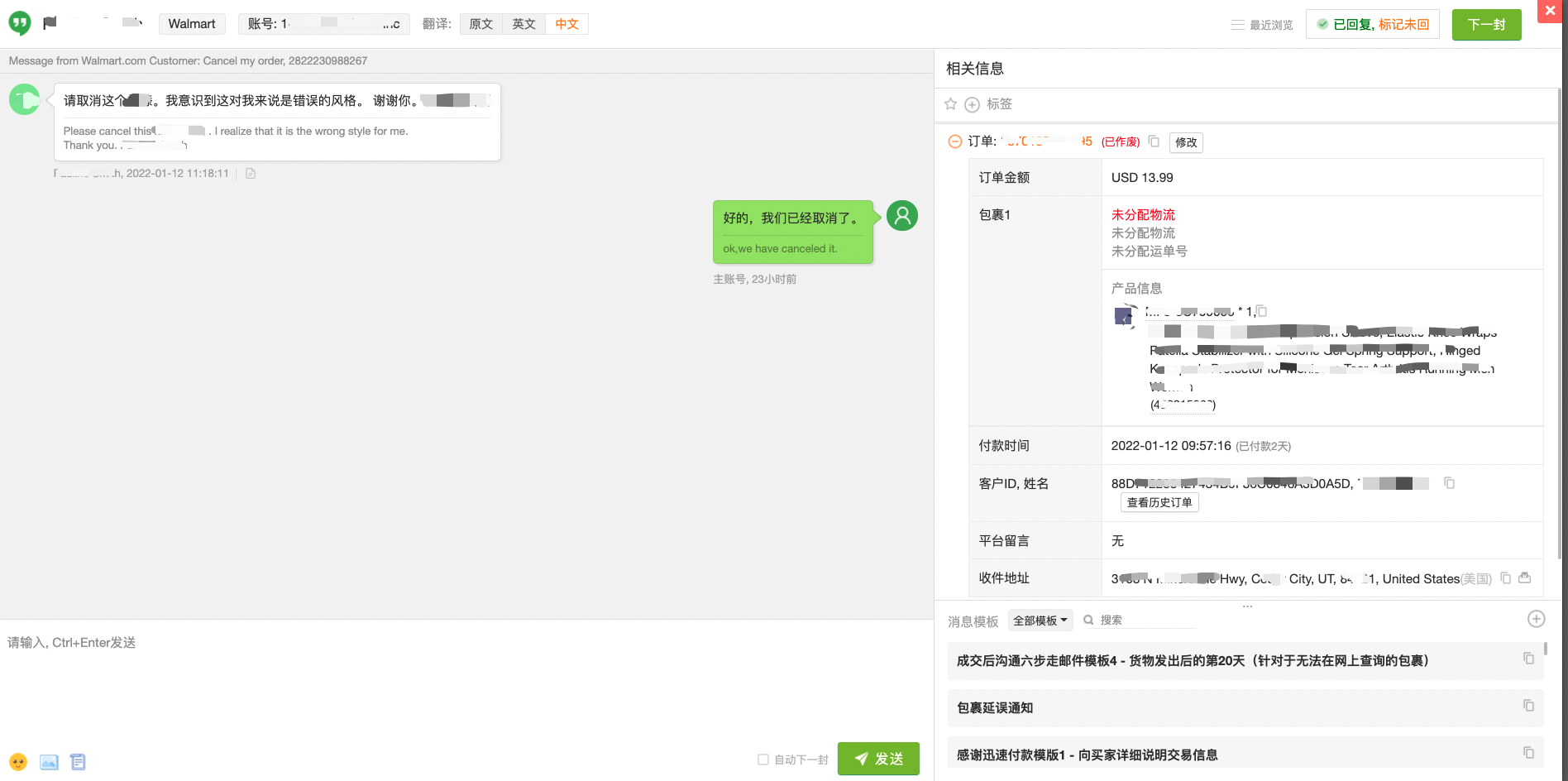Image resolution: width=1568 pixels, height=781 pixels.
Task: Open the emoji picker in the reply box
Action: 18,761
